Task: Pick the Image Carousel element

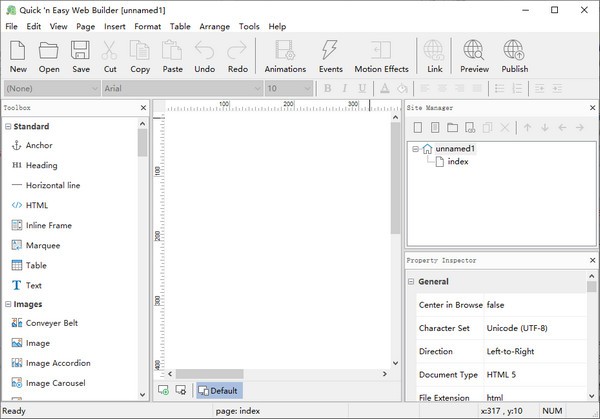Action: pos(57,383)
